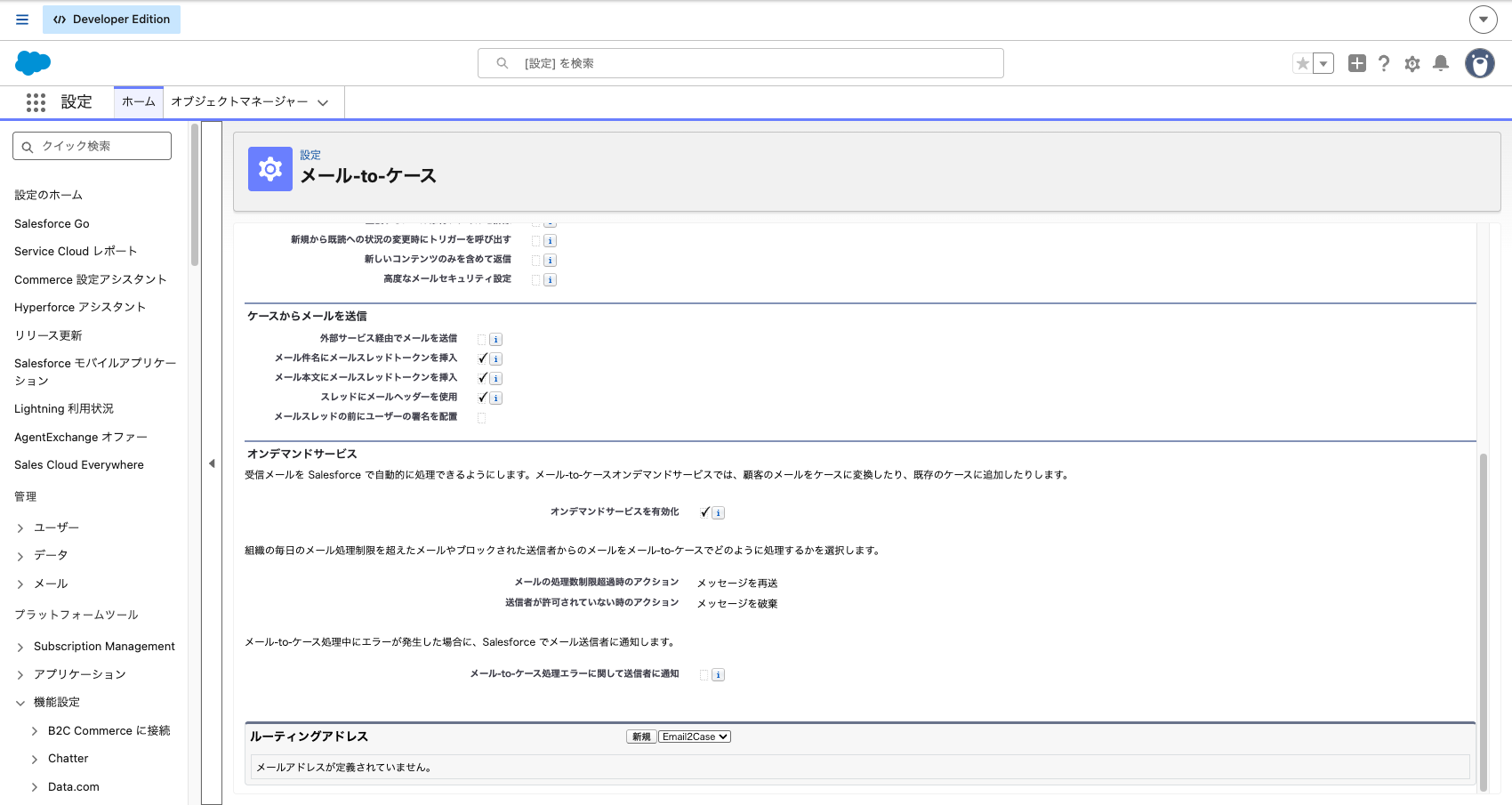Toggle メール件名にメールスレッドトークンを挿入 checkbox

coord(482,359)
